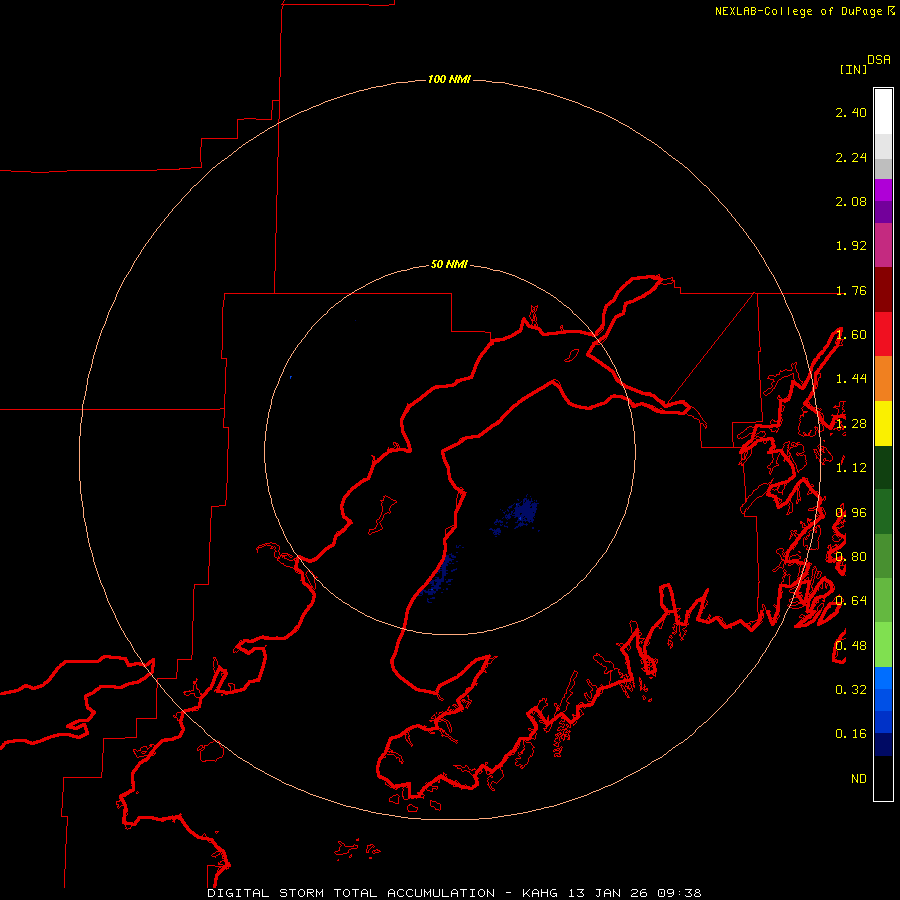Viewport: 900px width, 900px height.
Task: Click the [IN] units label
Action: click(853, 69)
